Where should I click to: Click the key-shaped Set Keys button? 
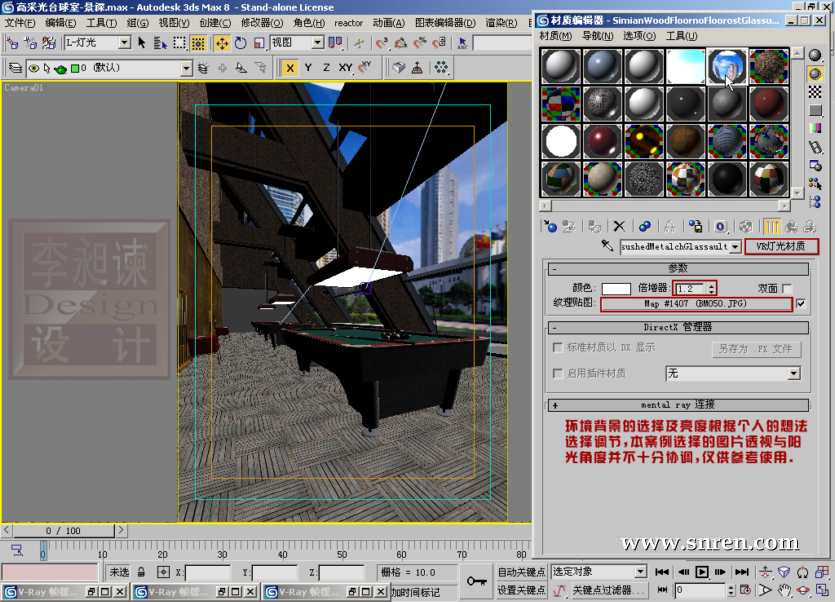[476, 581]
